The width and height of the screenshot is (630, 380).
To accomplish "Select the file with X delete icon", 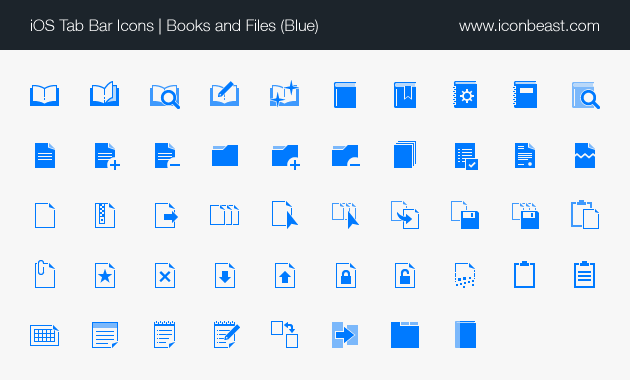I will pyautogui.click(x=165, y=276).
